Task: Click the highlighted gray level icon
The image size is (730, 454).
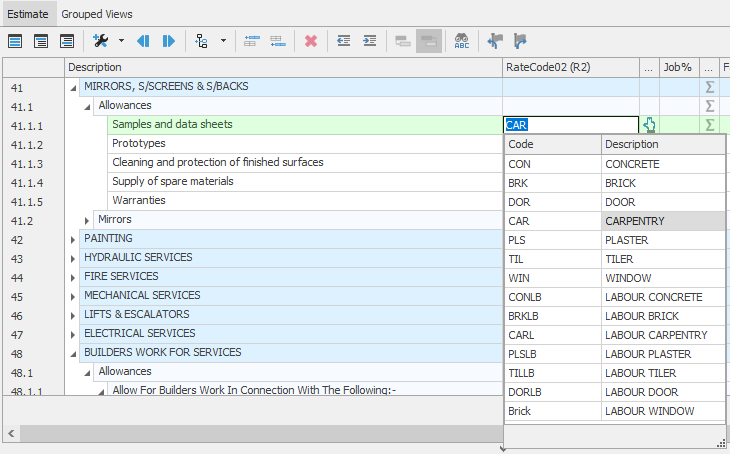Action: (429, 41)
